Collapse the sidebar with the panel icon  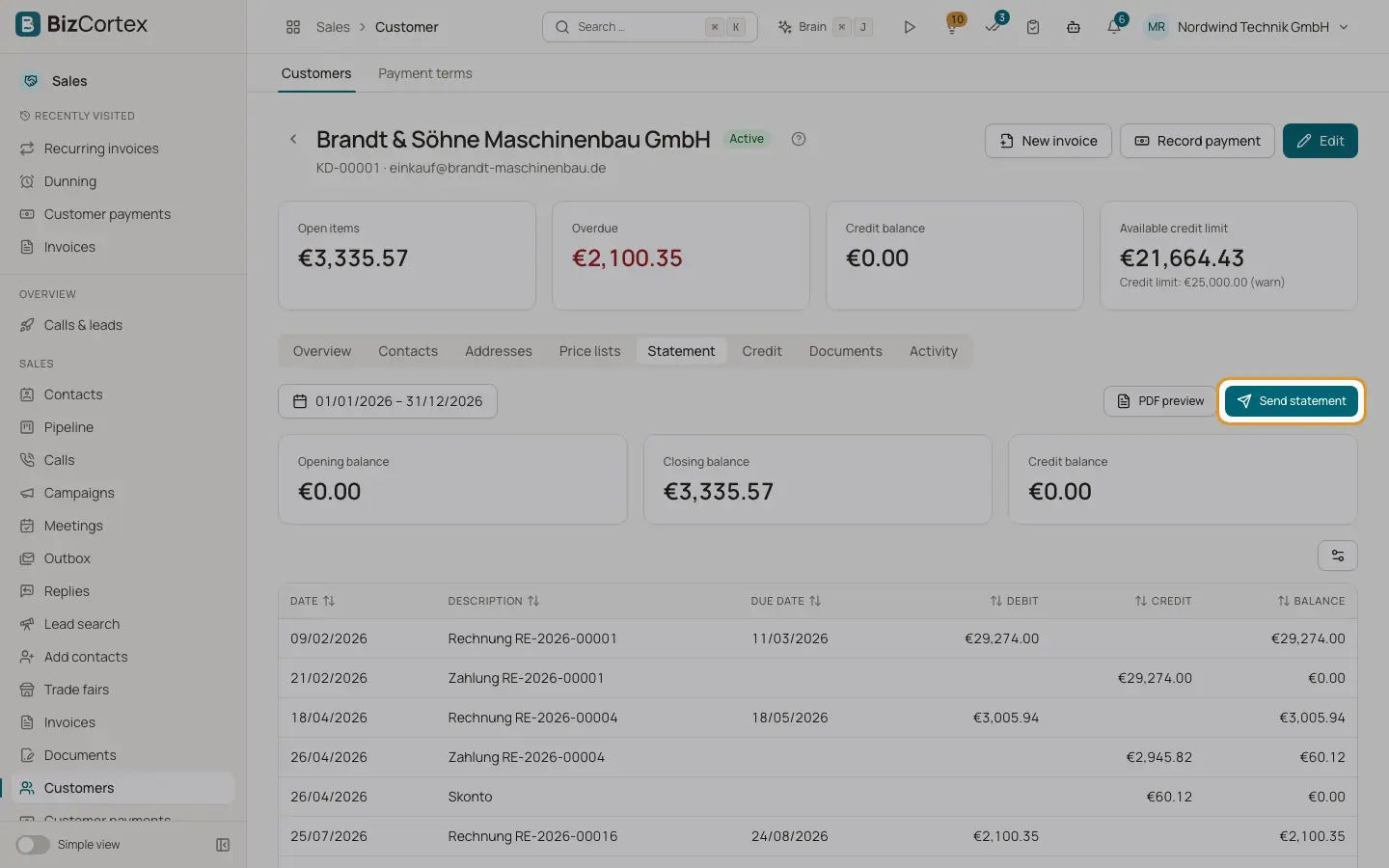223,845
